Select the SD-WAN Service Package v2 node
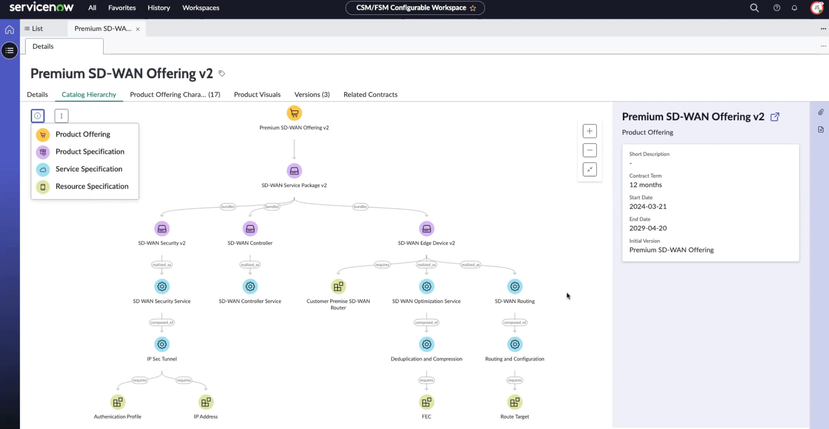The width and height of the screenshot is (829, 429). 294,171
